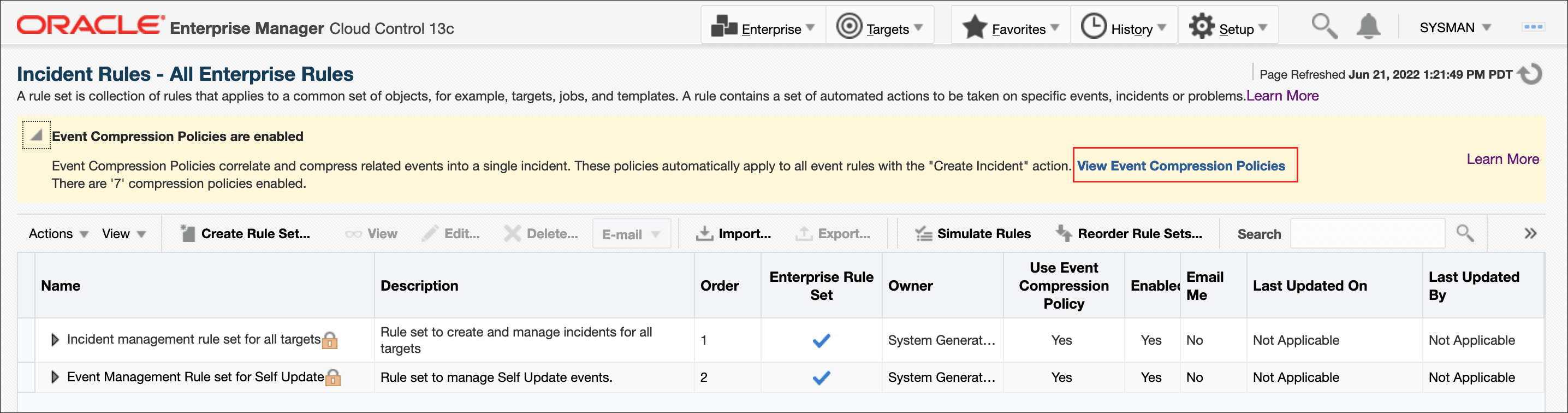Show more toolbar items with double chevron
The image size is (1568, 413).
click(x=1530, y=234)
